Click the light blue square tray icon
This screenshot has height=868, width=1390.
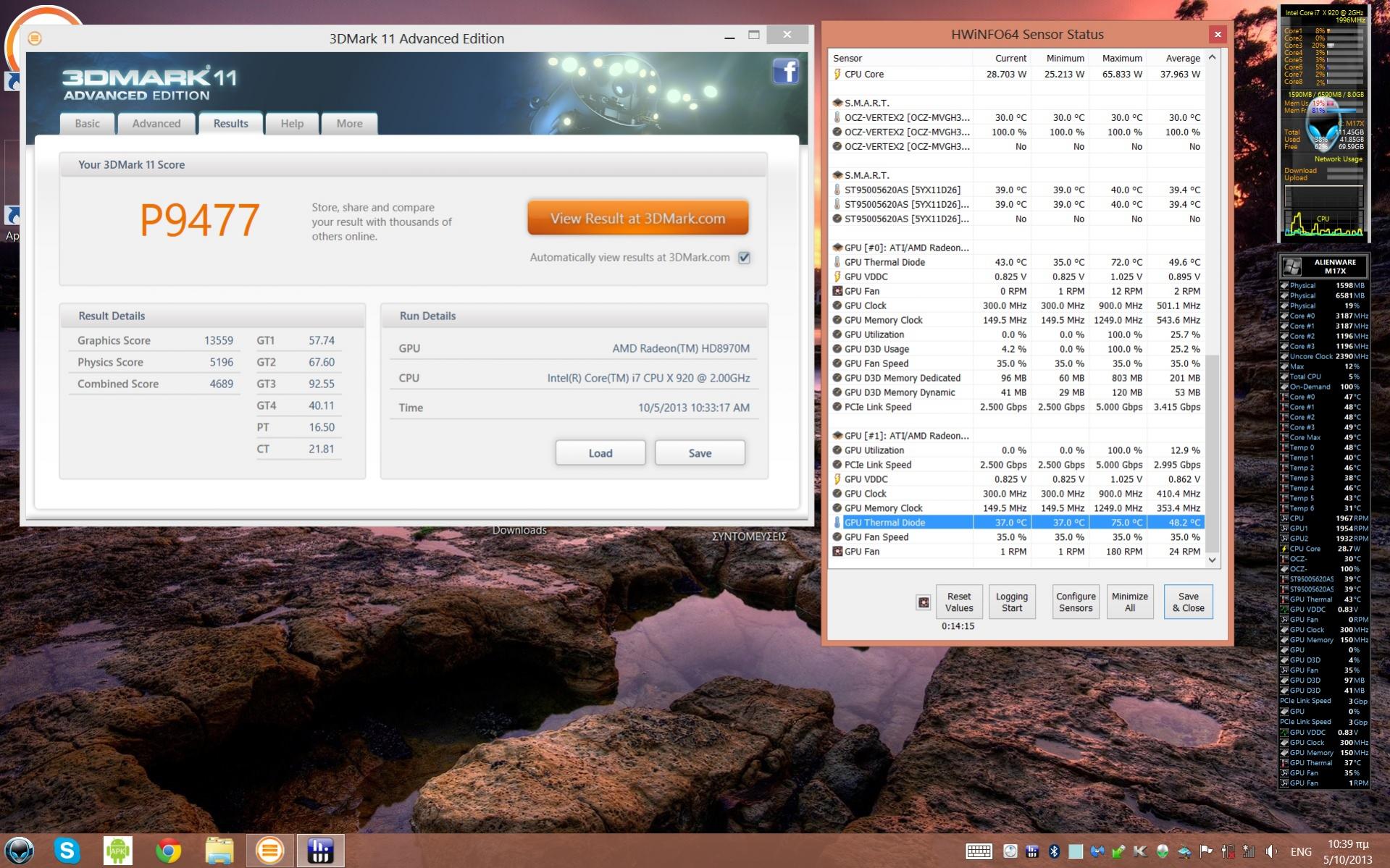click(x=1076, y=851)
